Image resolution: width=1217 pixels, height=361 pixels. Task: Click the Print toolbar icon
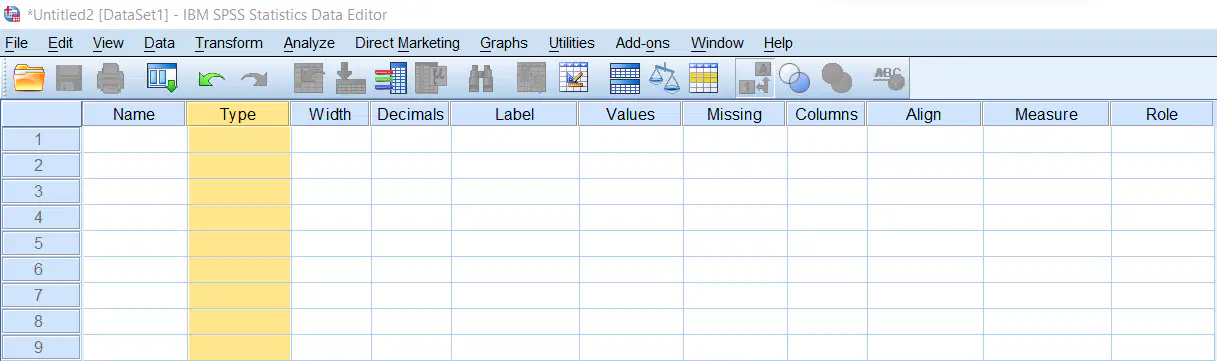click(111, 77)
